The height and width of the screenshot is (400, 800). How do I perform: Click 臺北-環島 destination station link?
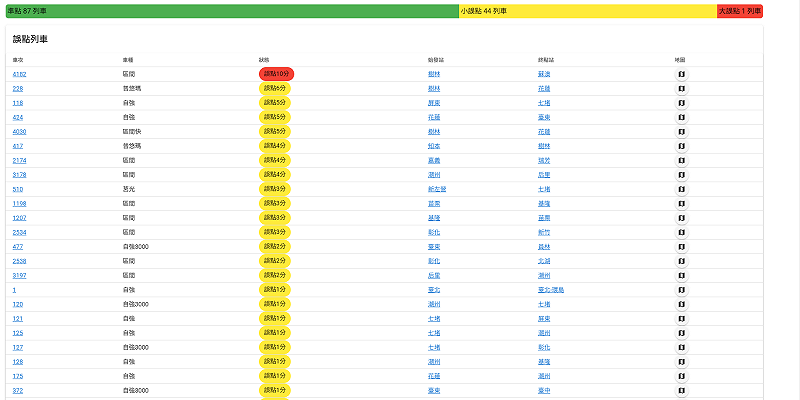(x=551, y=289)
